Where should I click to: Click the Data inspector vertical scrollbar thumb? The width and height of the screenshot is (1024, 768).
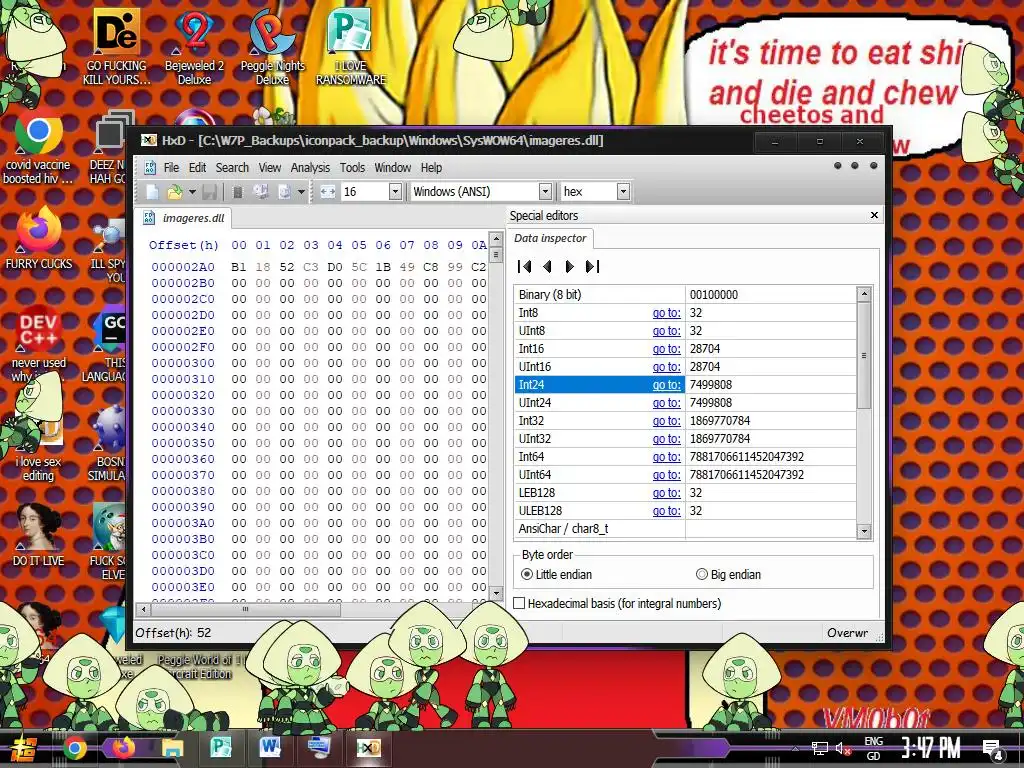pos(864,355)
